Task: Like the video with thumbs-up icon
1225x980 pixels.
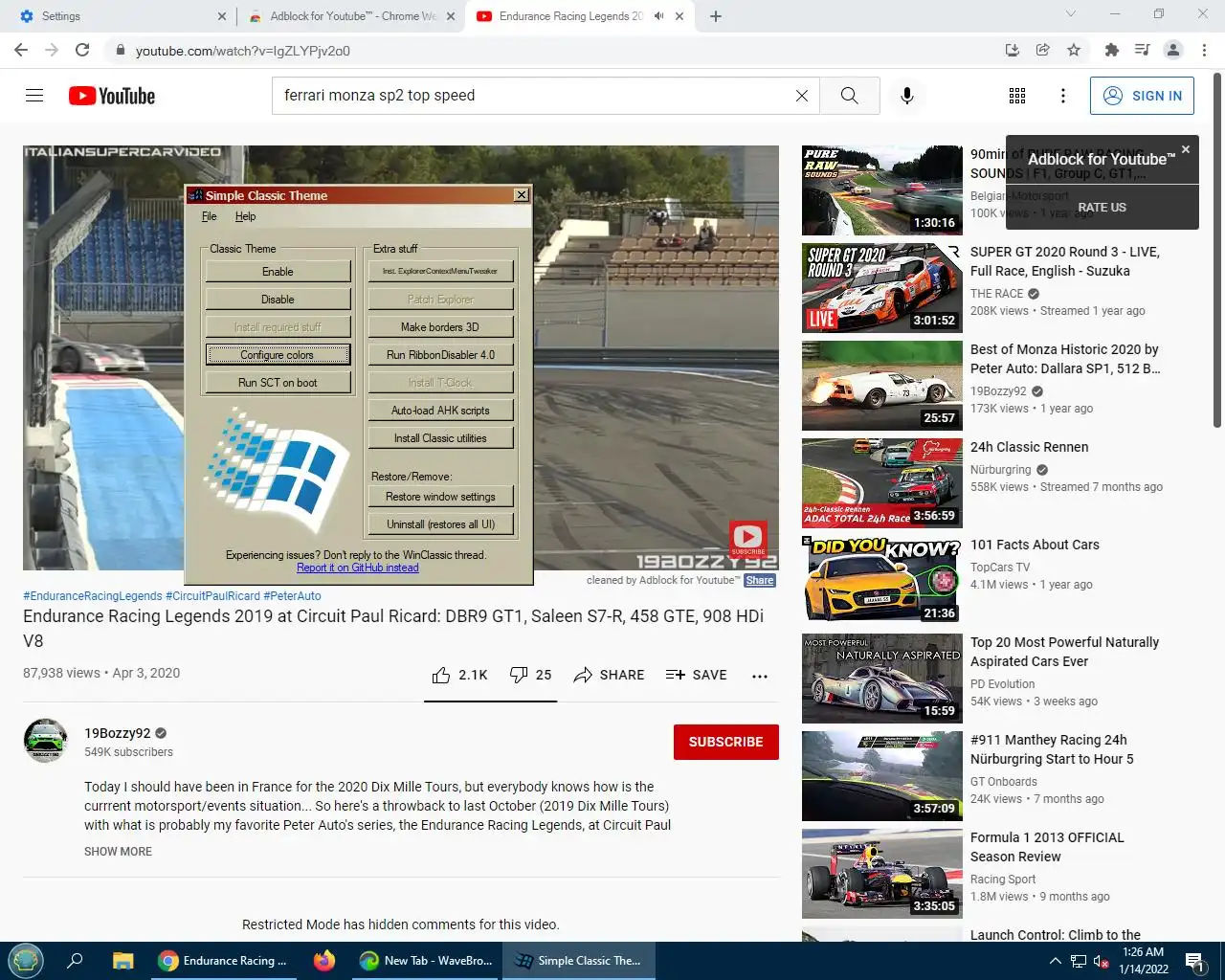Action: (x=441, y=675)
